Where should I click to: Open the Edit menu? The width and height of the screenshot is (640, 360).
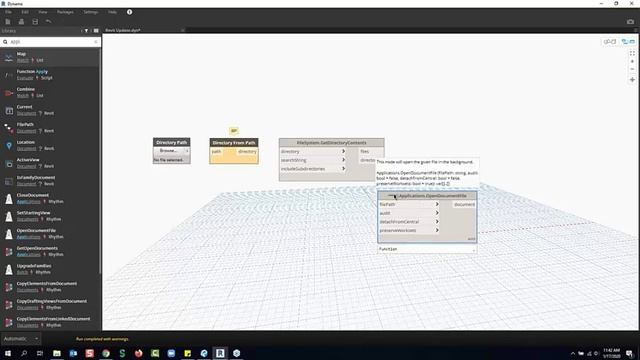(x=25, y=12)
